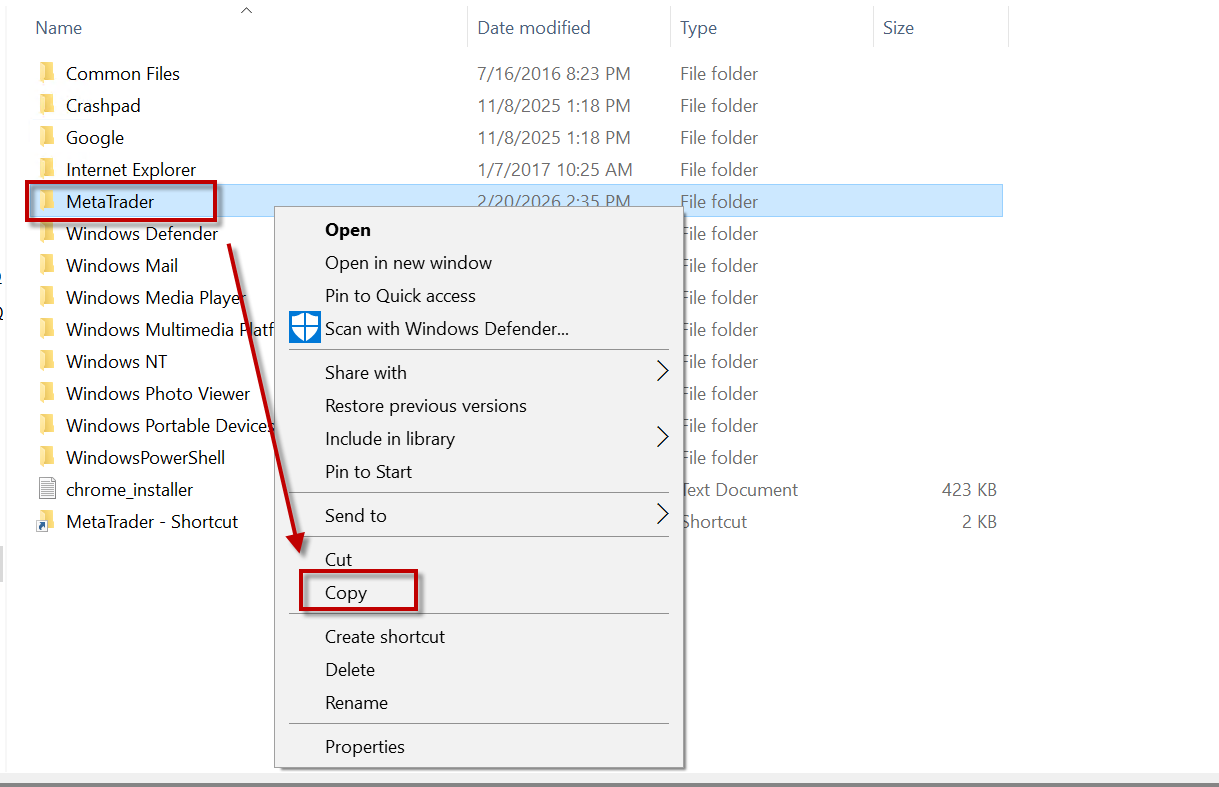
Task: Sort by the Name column header
Action: pyautogui.click(x=59, y=28)
